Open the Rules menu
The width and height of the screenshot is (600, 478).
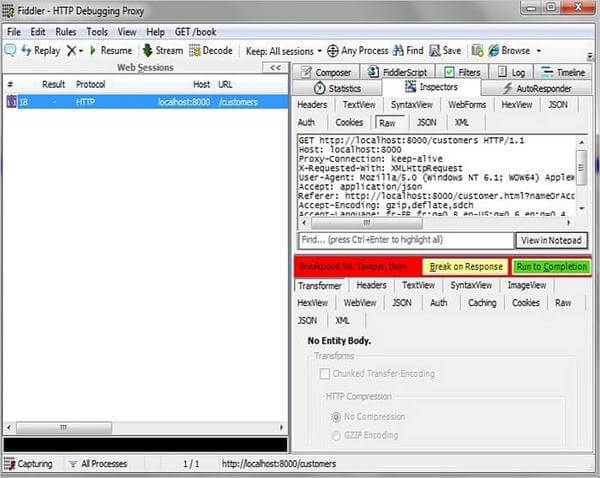(x=65, y=31)
